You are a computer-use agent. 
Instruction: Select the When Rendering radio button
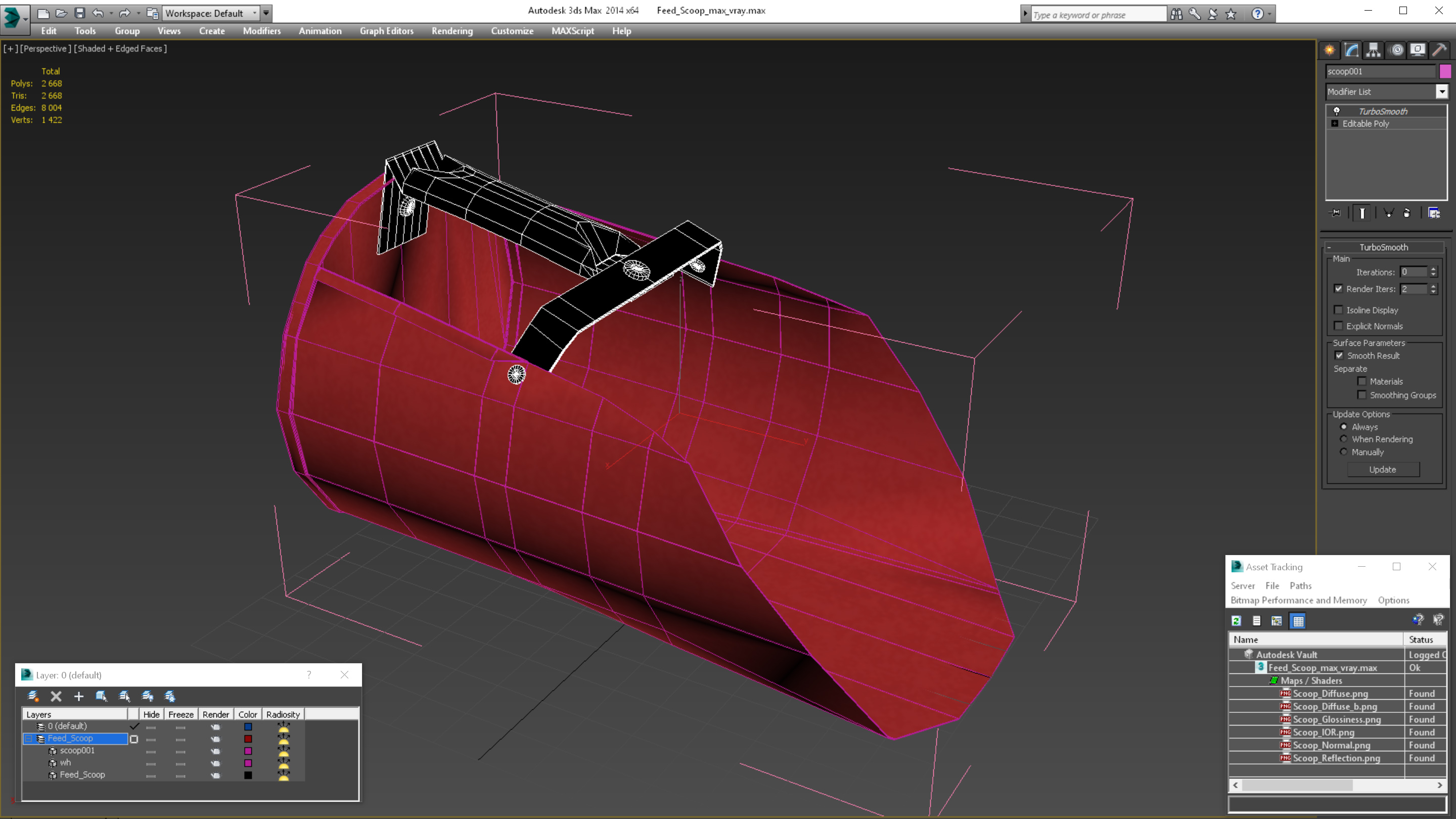click(x=1344, y=439)
